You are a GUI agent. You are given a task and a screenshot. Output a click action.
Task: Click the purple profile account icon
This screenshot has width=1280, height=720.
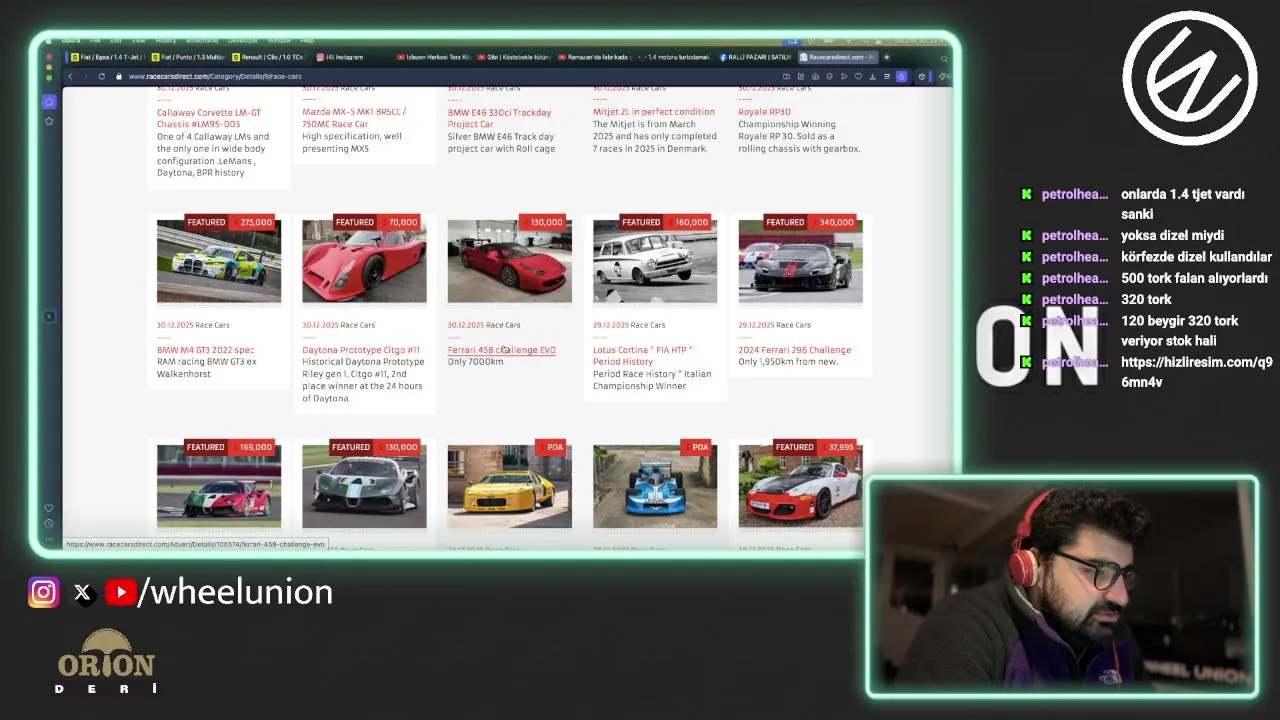tap(901, 76)
